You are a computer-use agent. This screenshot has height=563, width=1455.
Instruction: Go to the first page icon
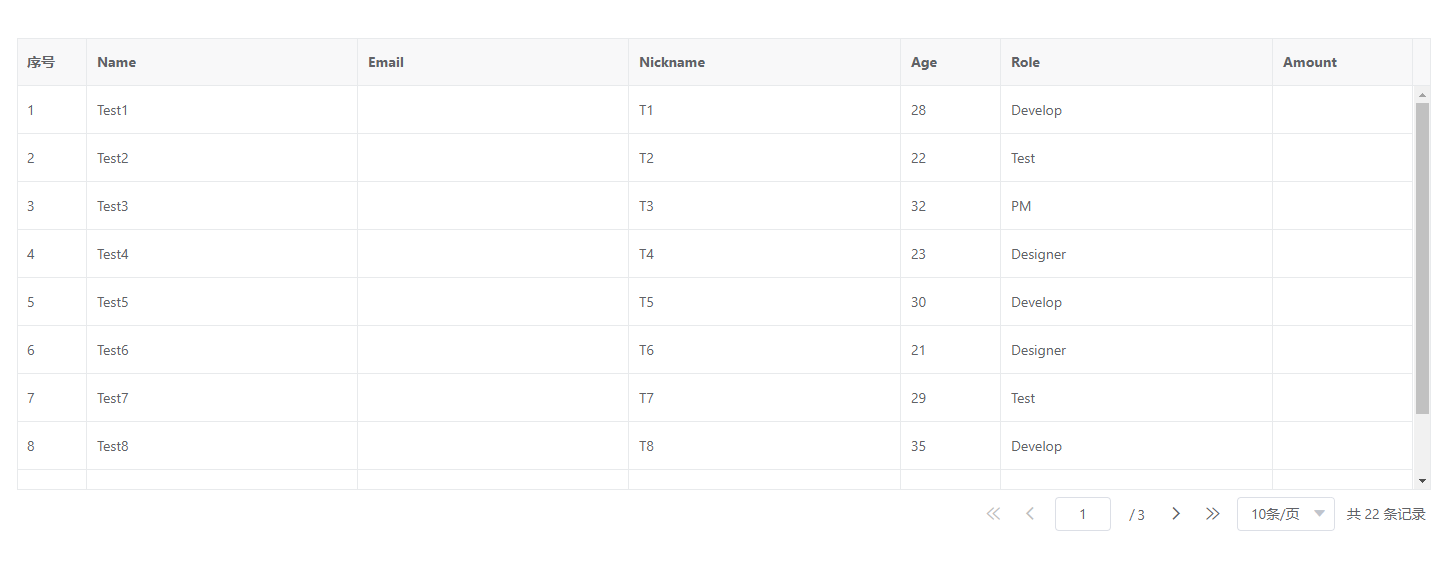pos(993,514)
